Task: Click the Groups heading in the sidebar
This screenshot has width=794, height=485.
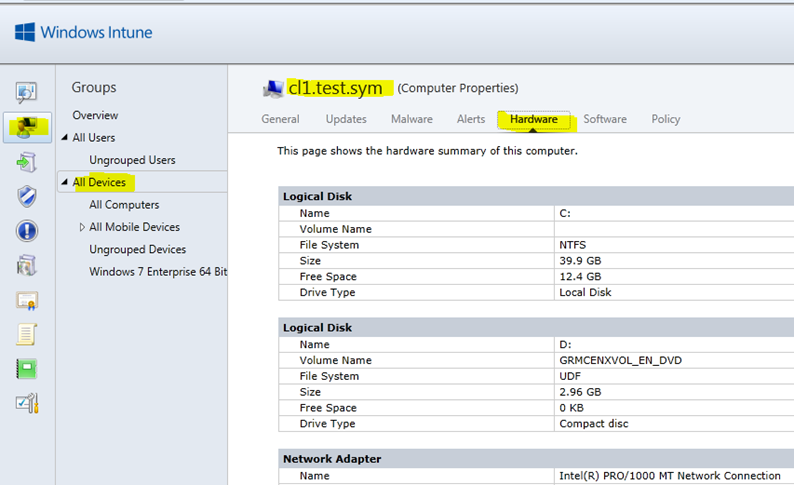Action: [94, 88]
